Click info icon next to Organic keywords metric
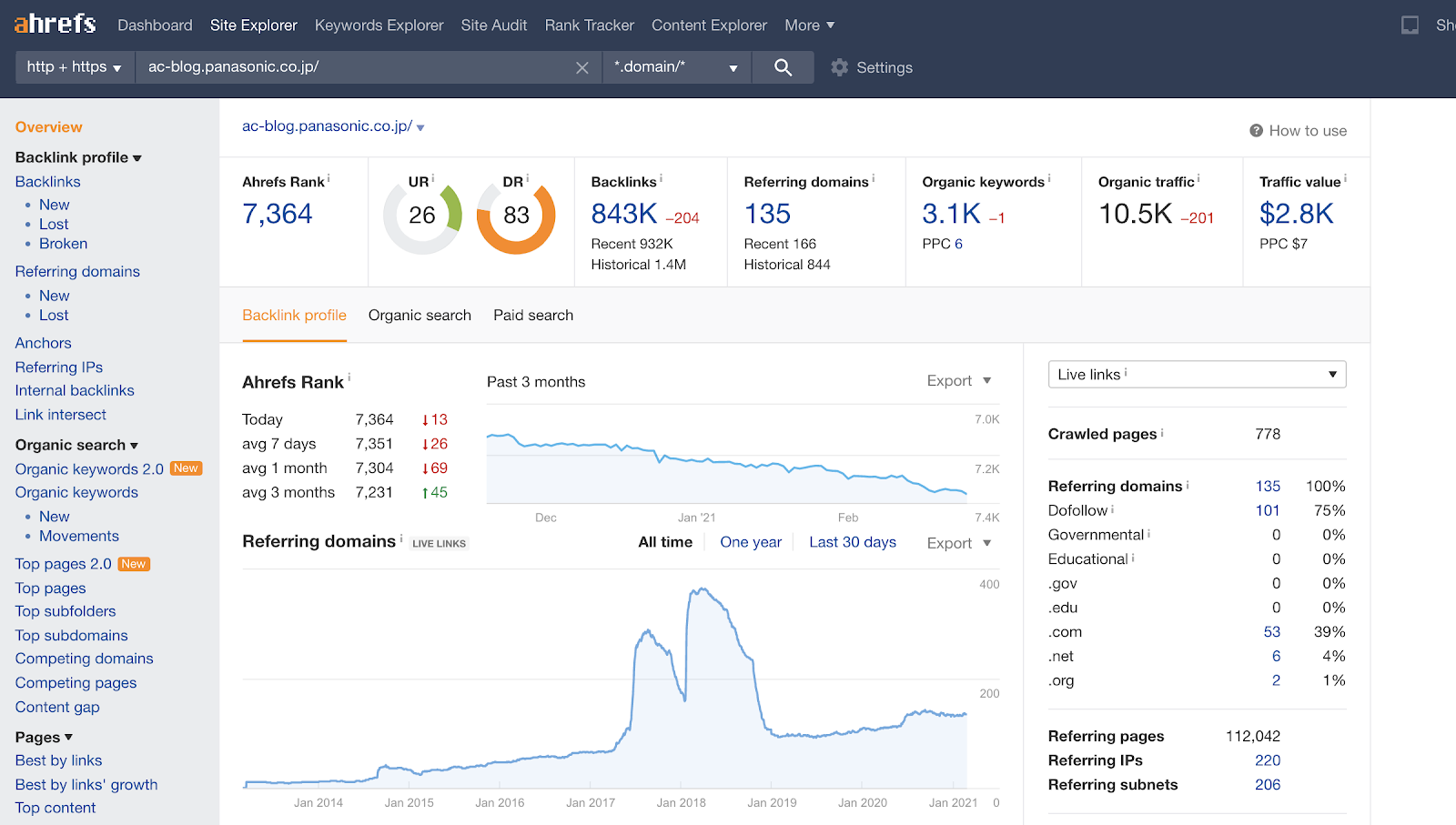This screenshot has width=1456, height=825. (1049, 178)
